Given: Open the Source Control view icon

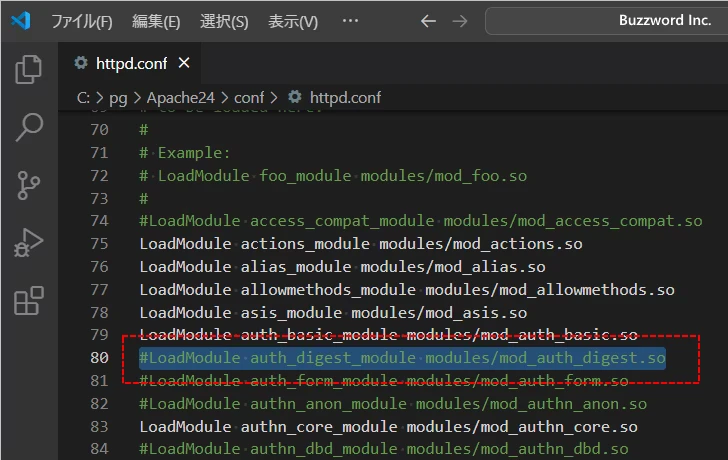Looking at the screenshot, I should [x=29, y=185].
